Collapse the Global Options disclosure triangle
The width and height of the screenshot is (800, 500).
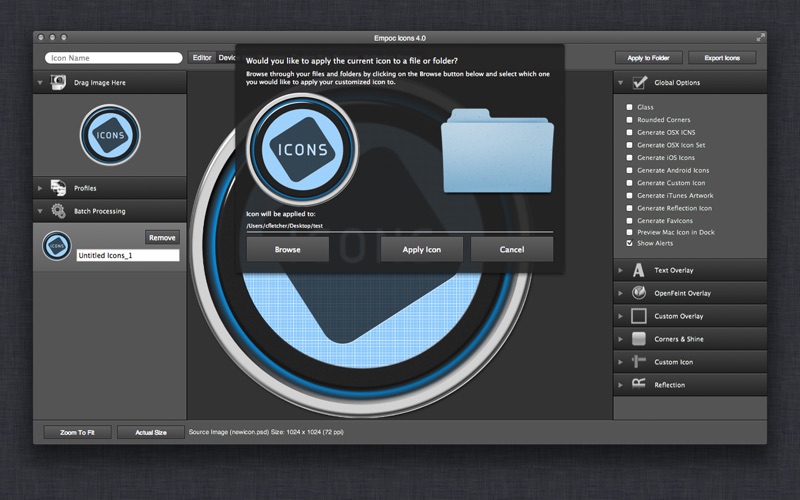[x=621, y=83]
